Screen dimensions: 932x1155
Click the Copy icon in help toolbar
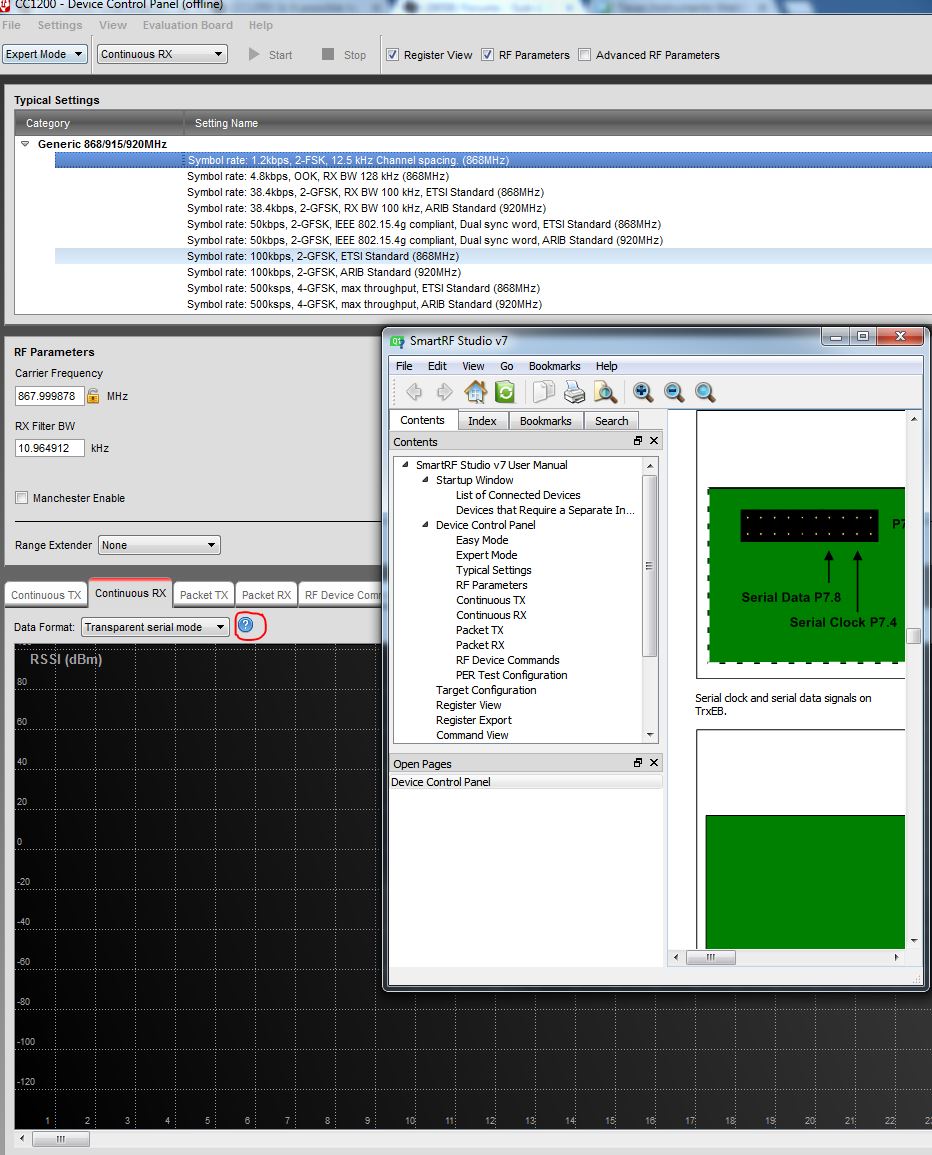[x=543, y=392]
